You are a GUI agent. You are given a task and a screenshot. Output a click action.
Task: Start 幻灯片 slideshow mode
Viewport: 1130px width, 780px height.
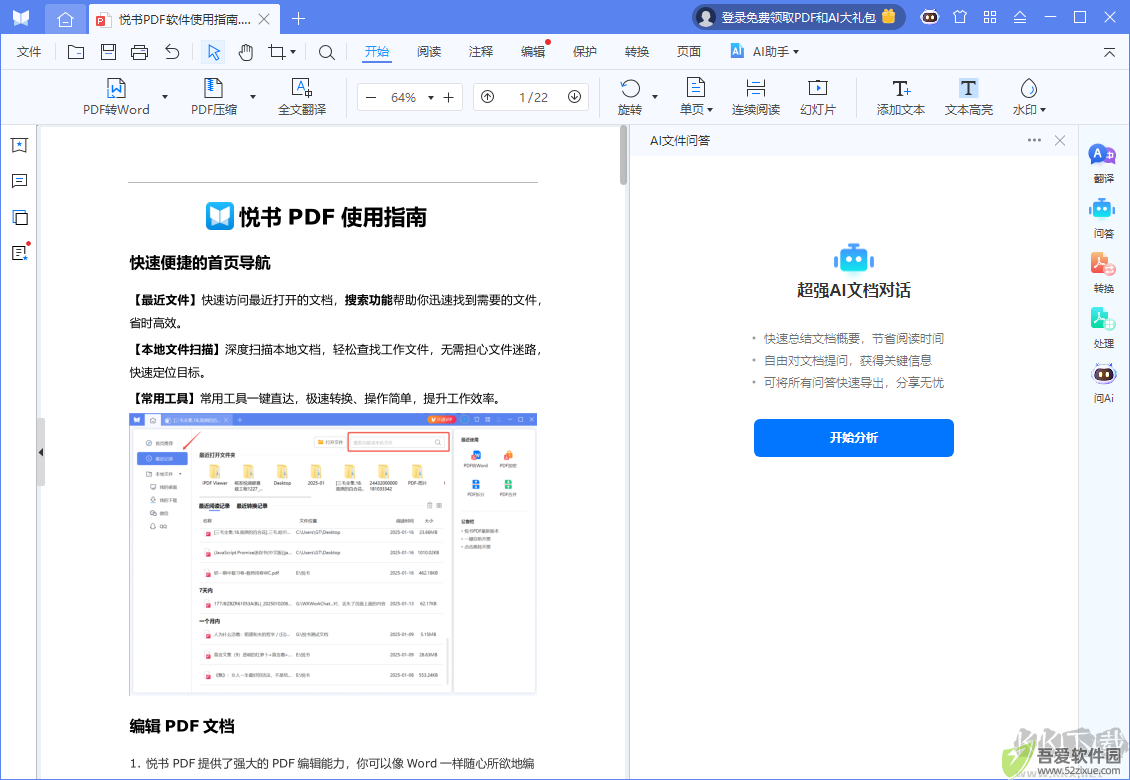click(818, 97)
